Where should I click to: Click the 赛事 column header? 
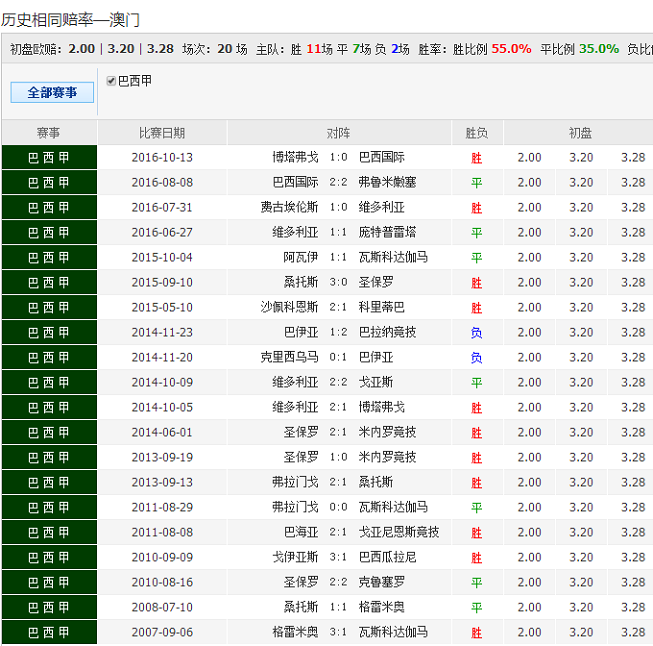[49, 133]
